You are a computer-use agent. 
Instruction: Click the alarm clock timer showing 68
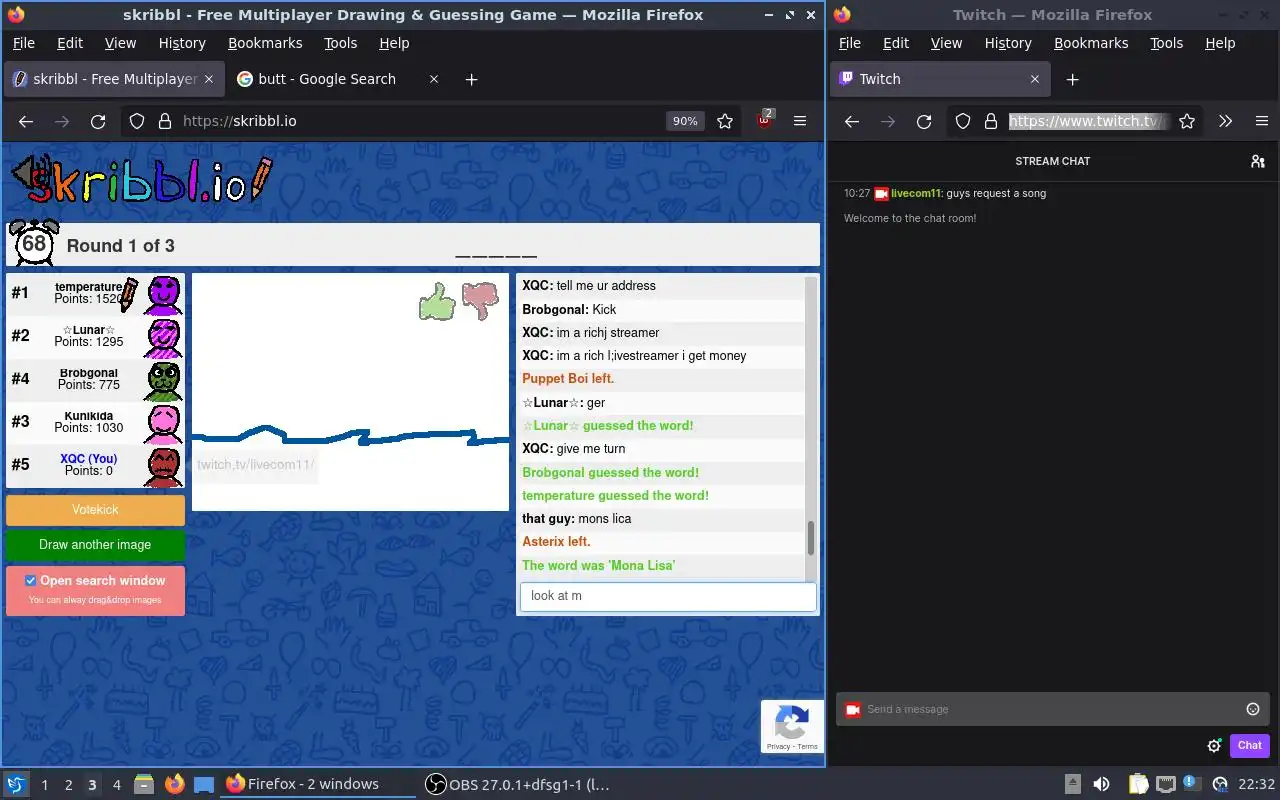point(34,243)
